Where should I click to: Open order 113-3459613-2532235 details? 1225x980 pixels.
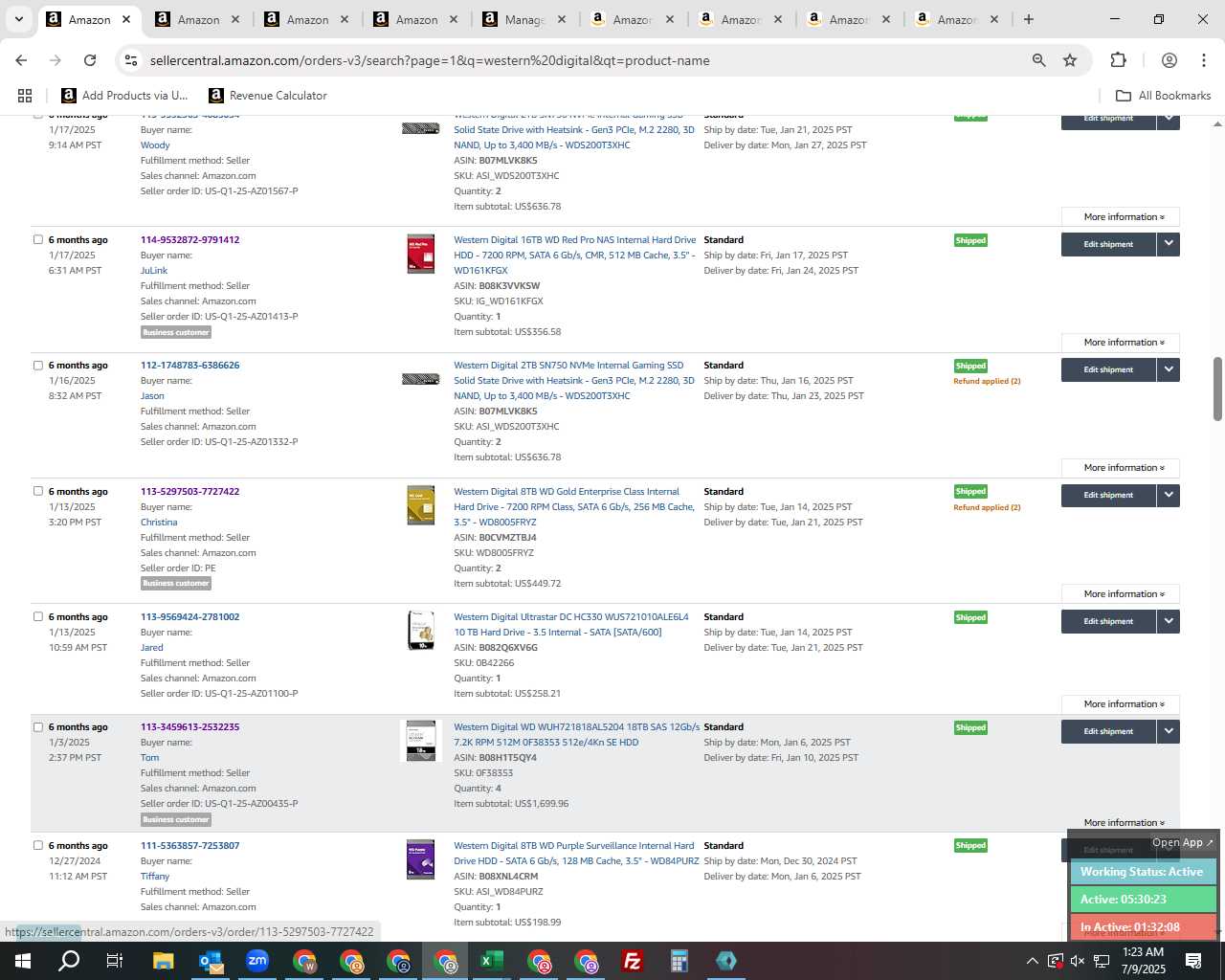point(189,727)
